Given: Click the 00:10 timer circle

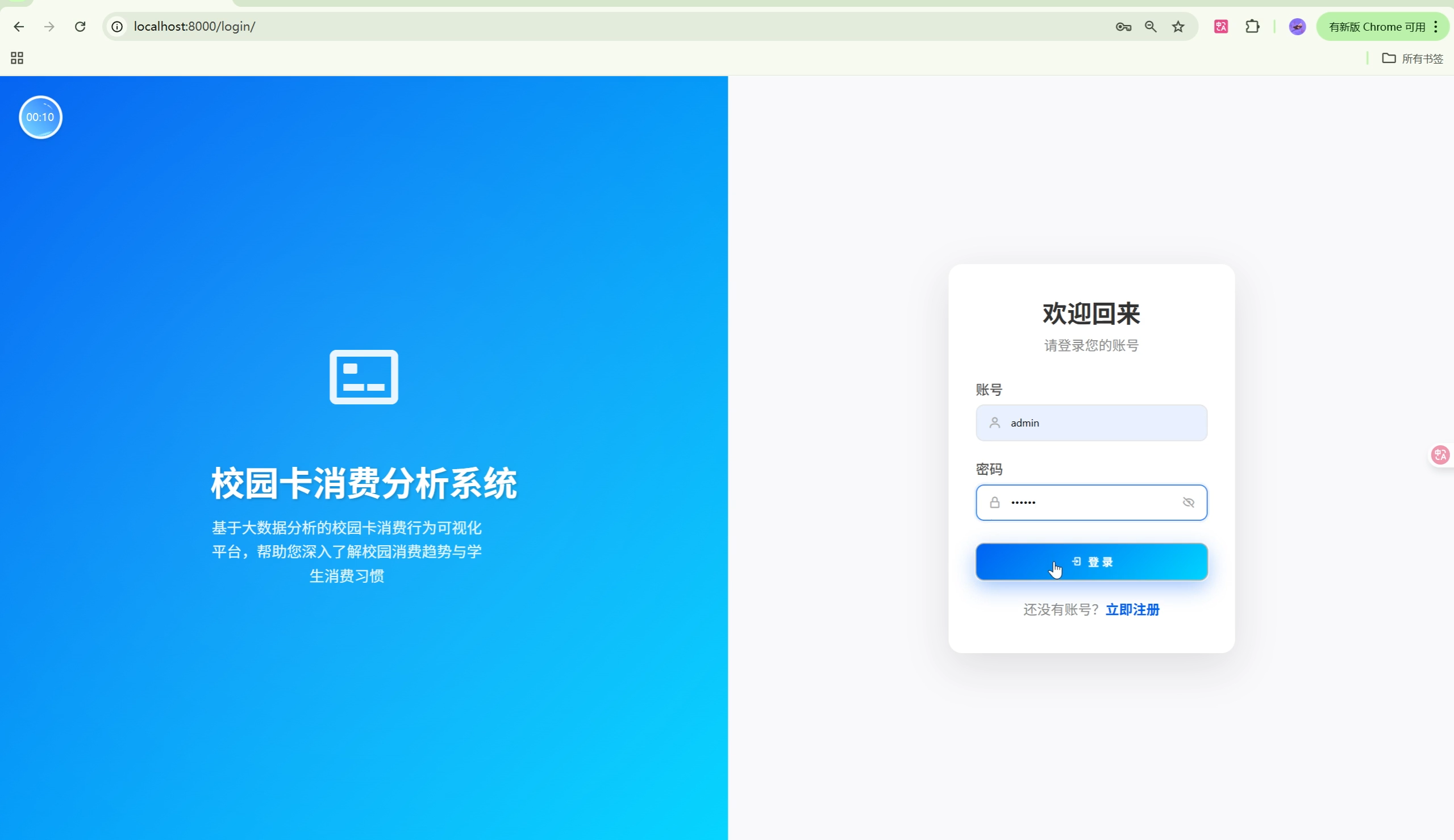Looking at the screenshot, I should (x=40, y=117).
